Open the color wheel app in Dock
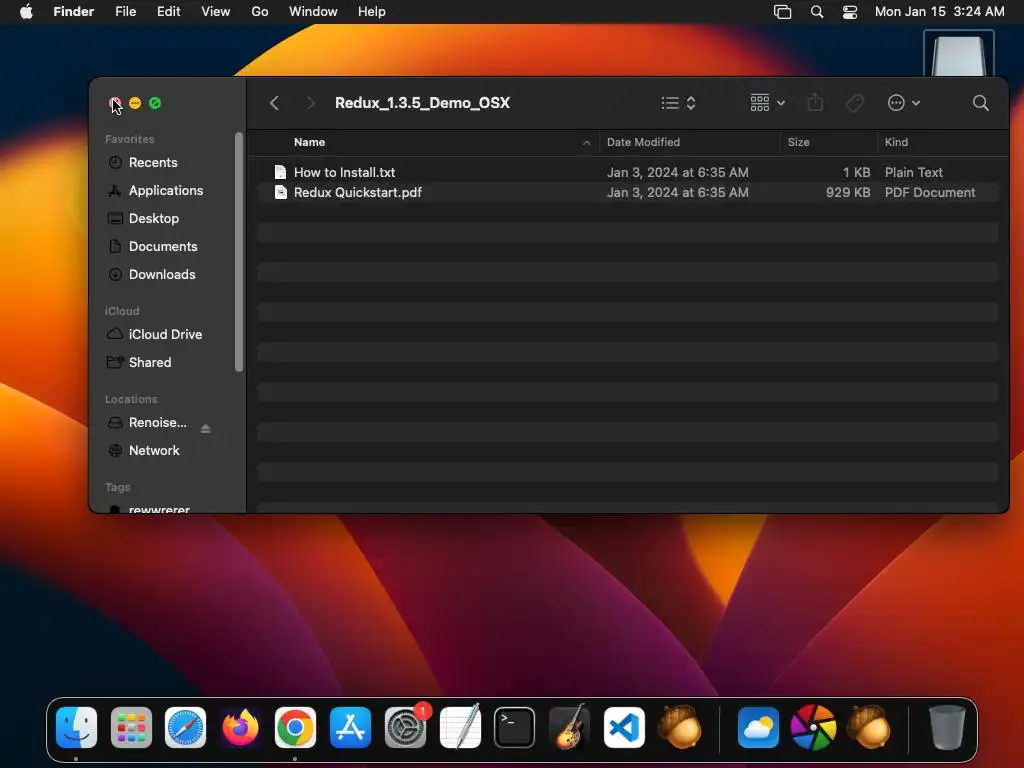 pos(813,728)
